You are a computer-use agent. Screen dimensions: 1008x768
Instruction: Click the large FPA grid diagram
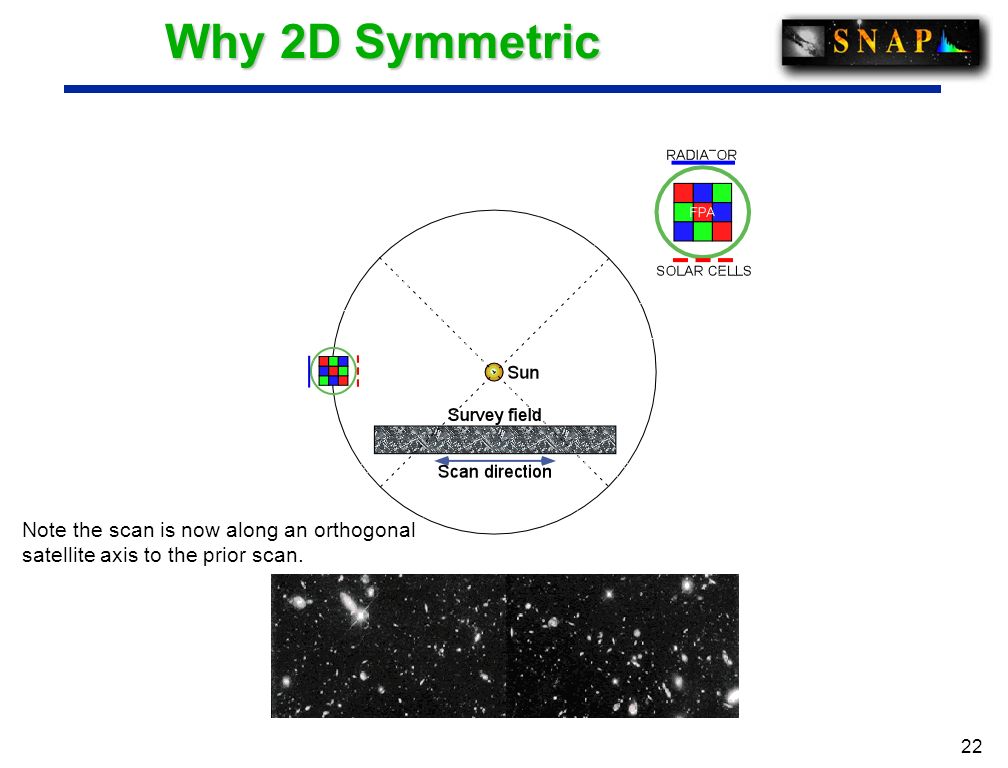703,212
